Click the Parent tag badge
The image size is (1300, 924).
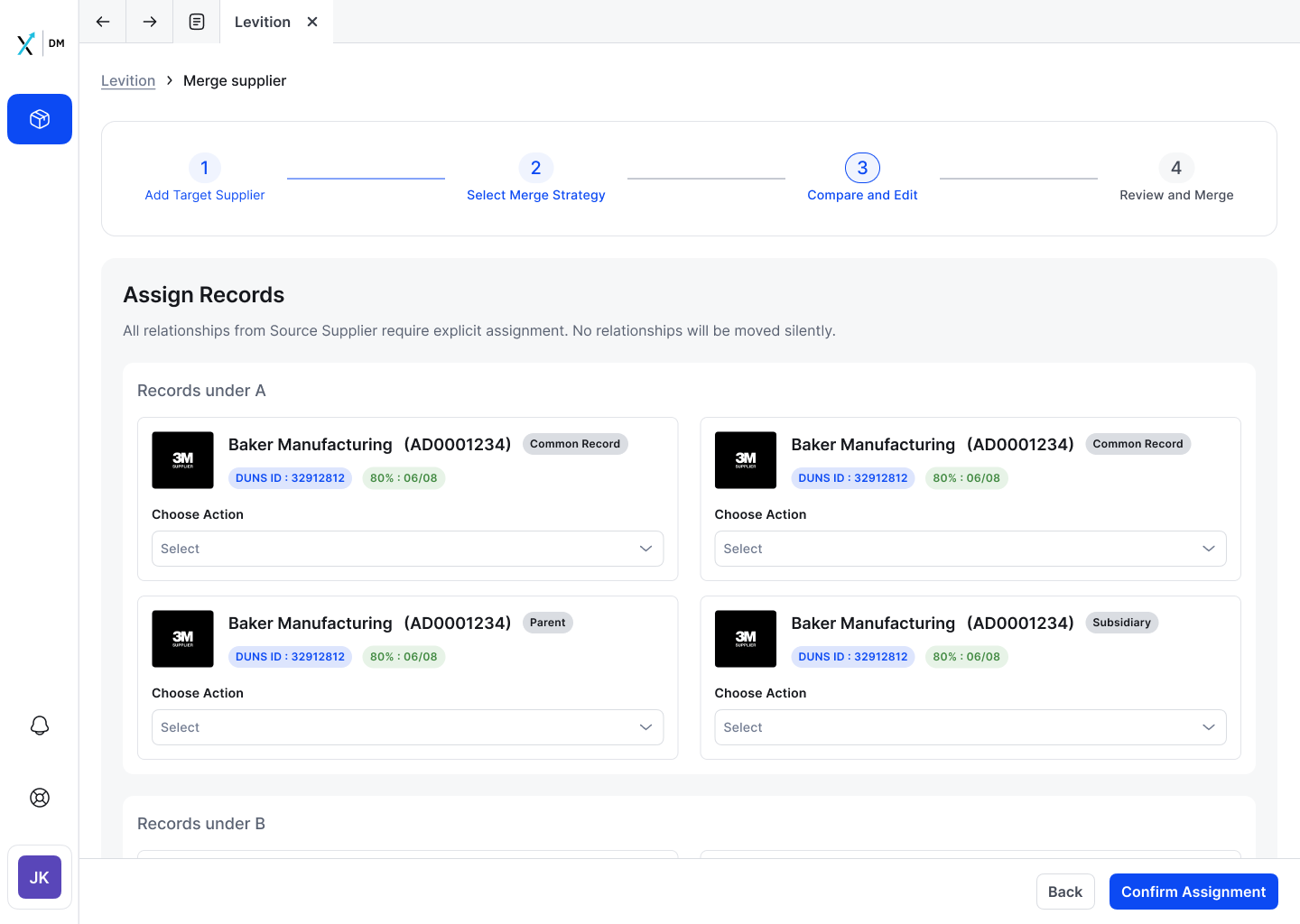548,623
